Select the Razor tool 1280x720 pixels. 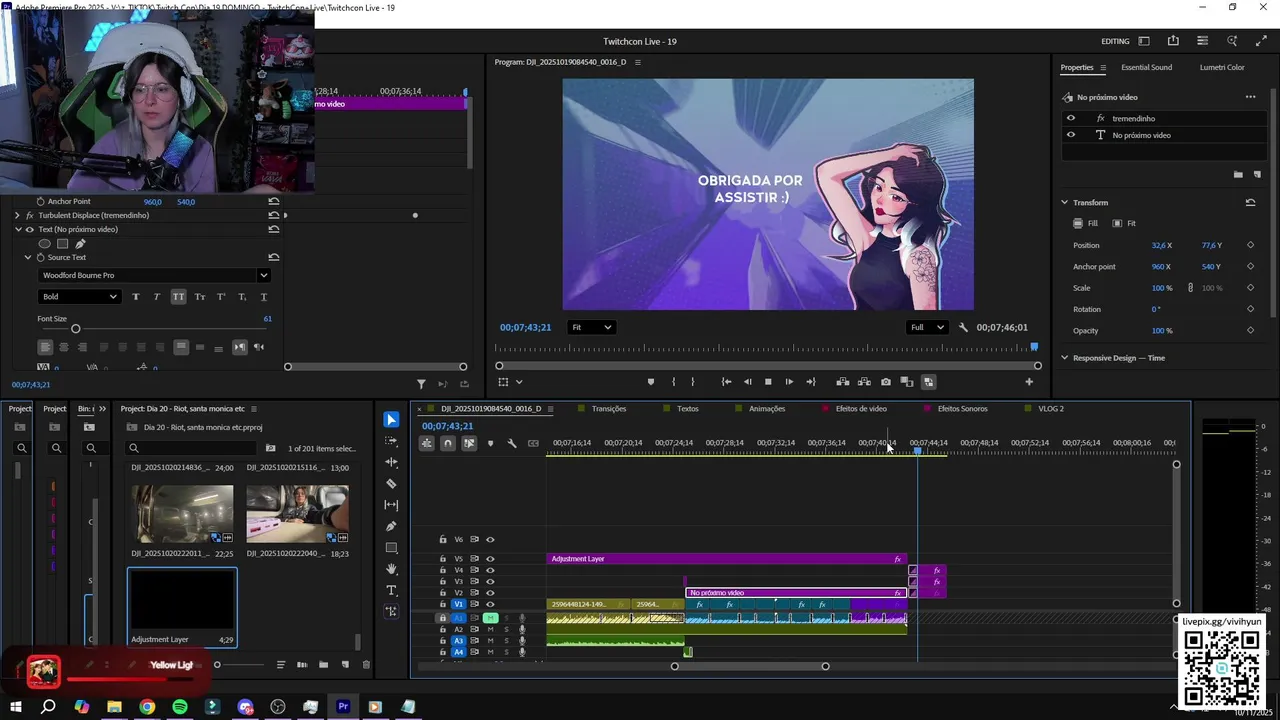(391, 484)
